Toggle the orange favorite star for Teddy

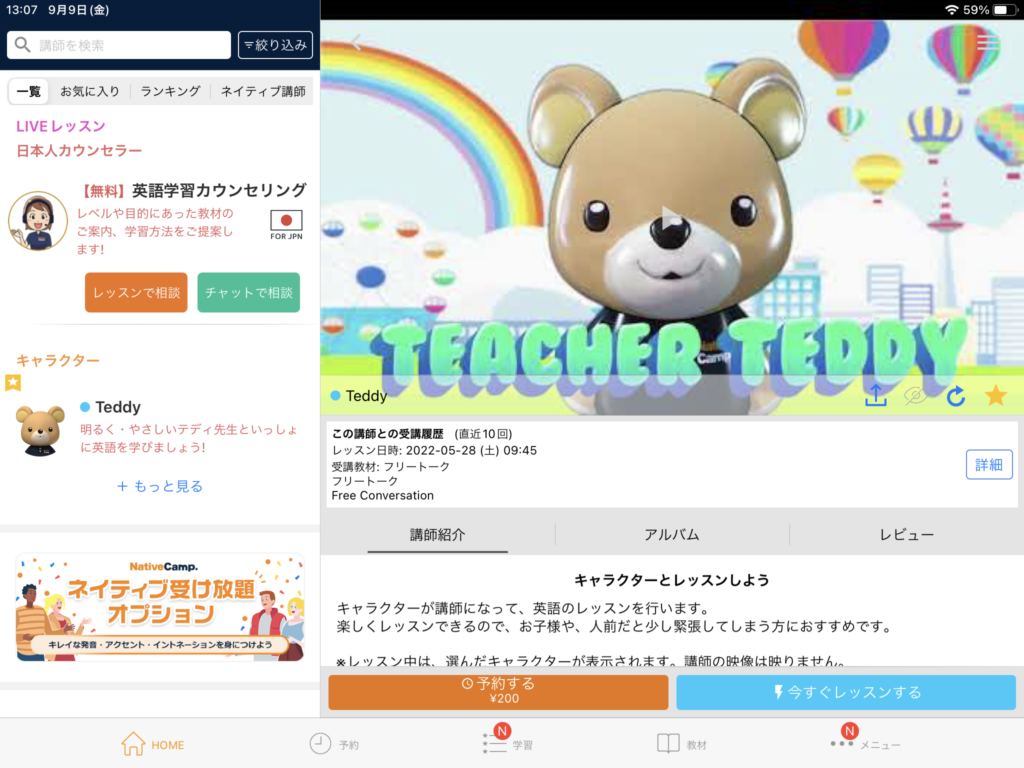click(x=995, y=395)
